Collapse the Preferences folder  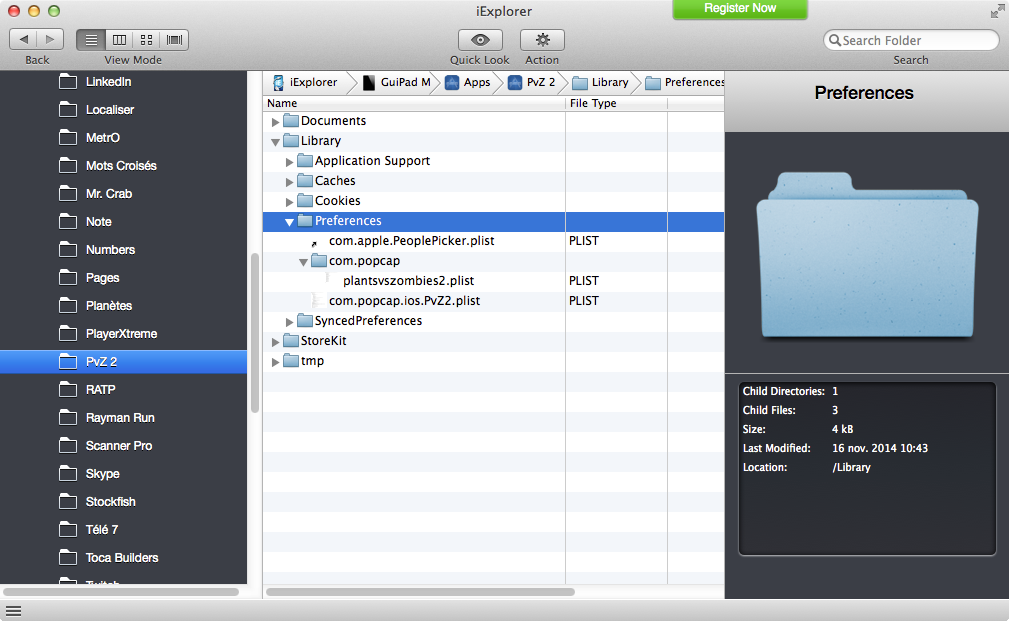pyautogui.click(x=290, y=222)
